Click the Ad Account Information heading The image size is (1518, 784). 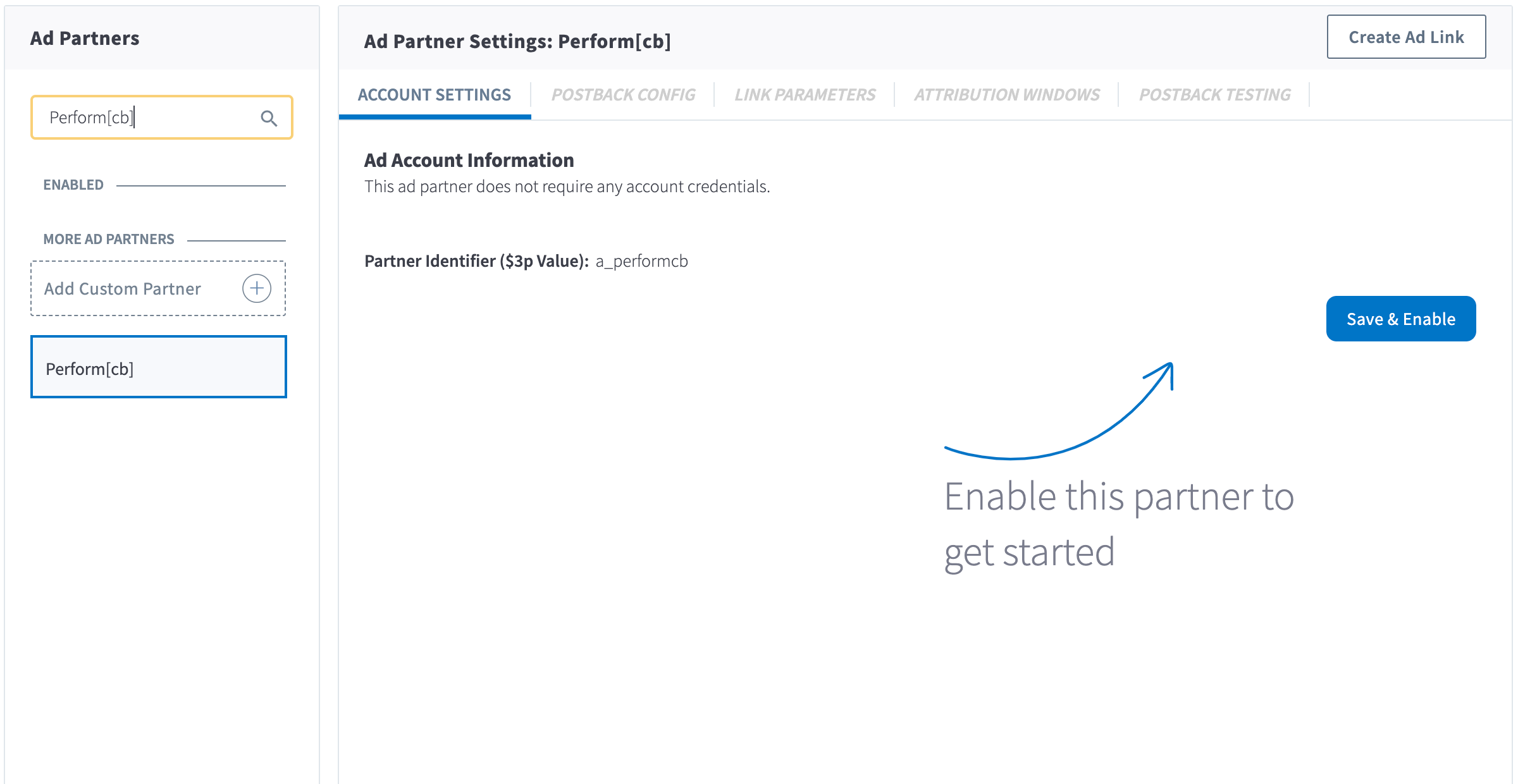(469, 161)
